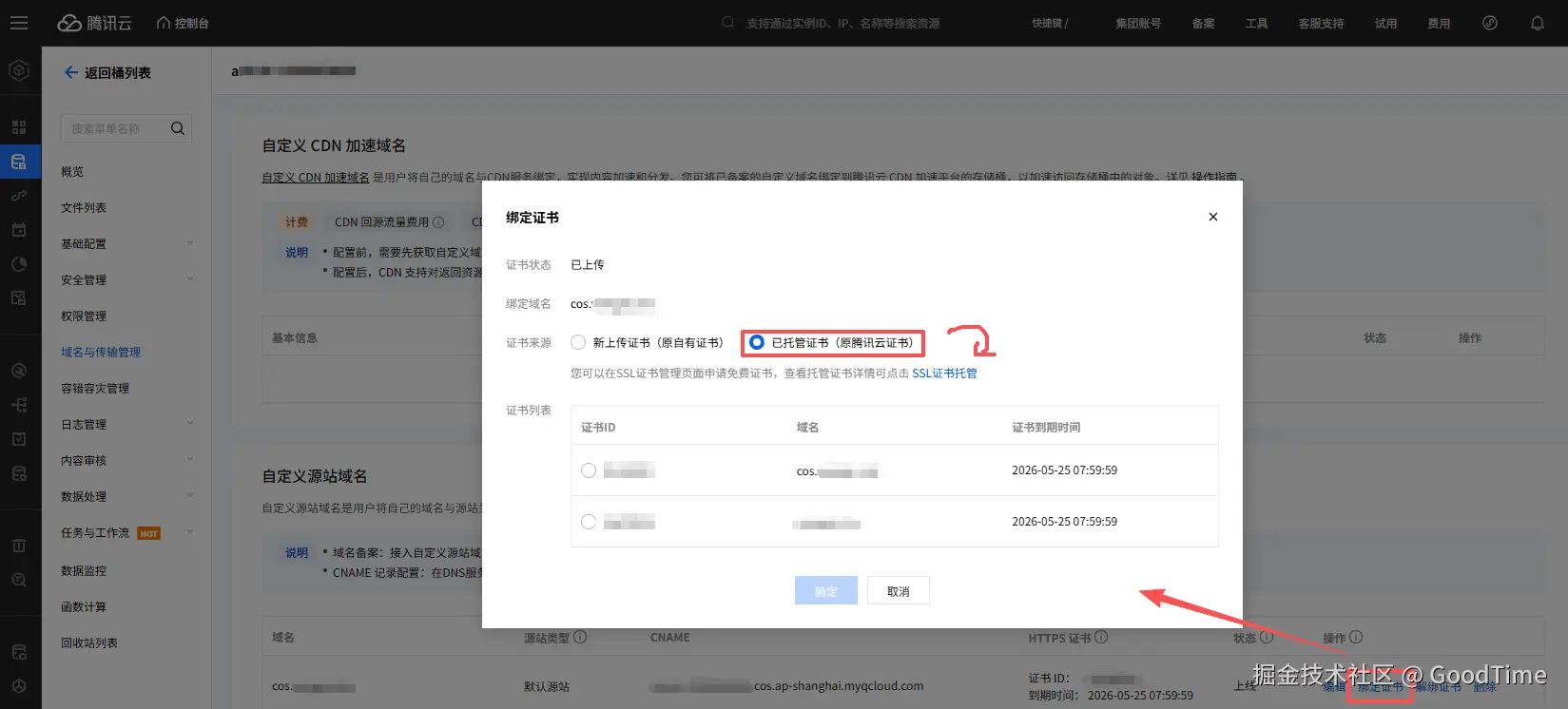Click the back arrow to bucket list

point(70,72)
